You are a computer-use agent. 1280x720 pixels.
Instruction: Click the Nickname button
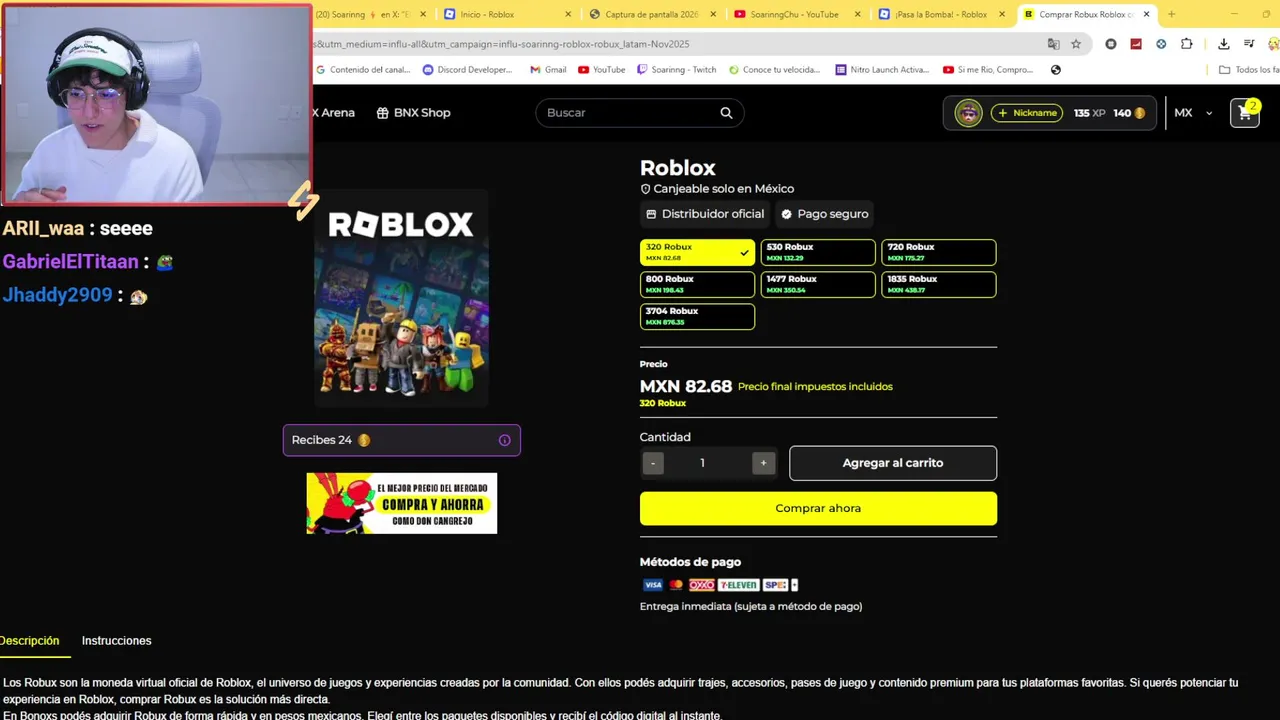point(1027,113)
